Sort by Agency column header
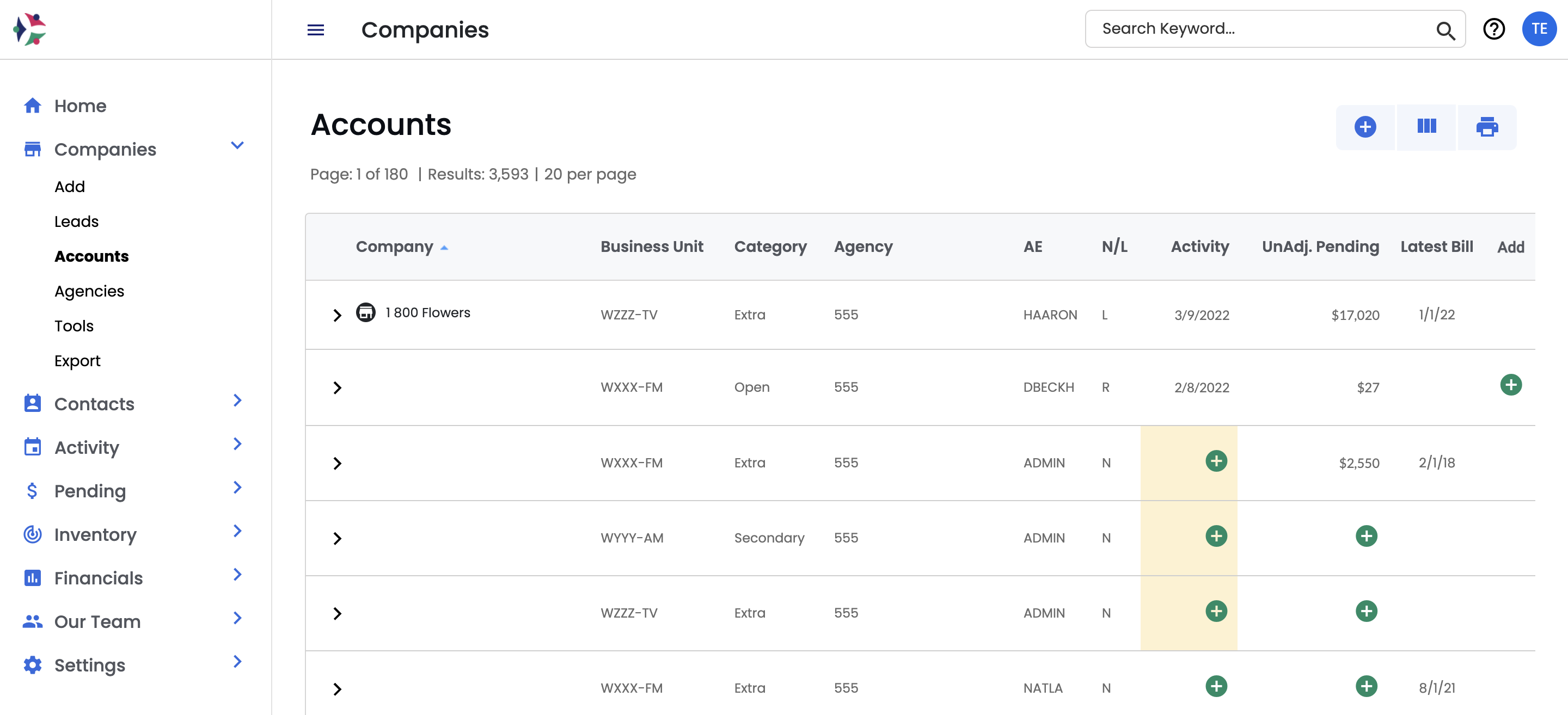This screenshot has width=1568, height=715. click(863, 246)
